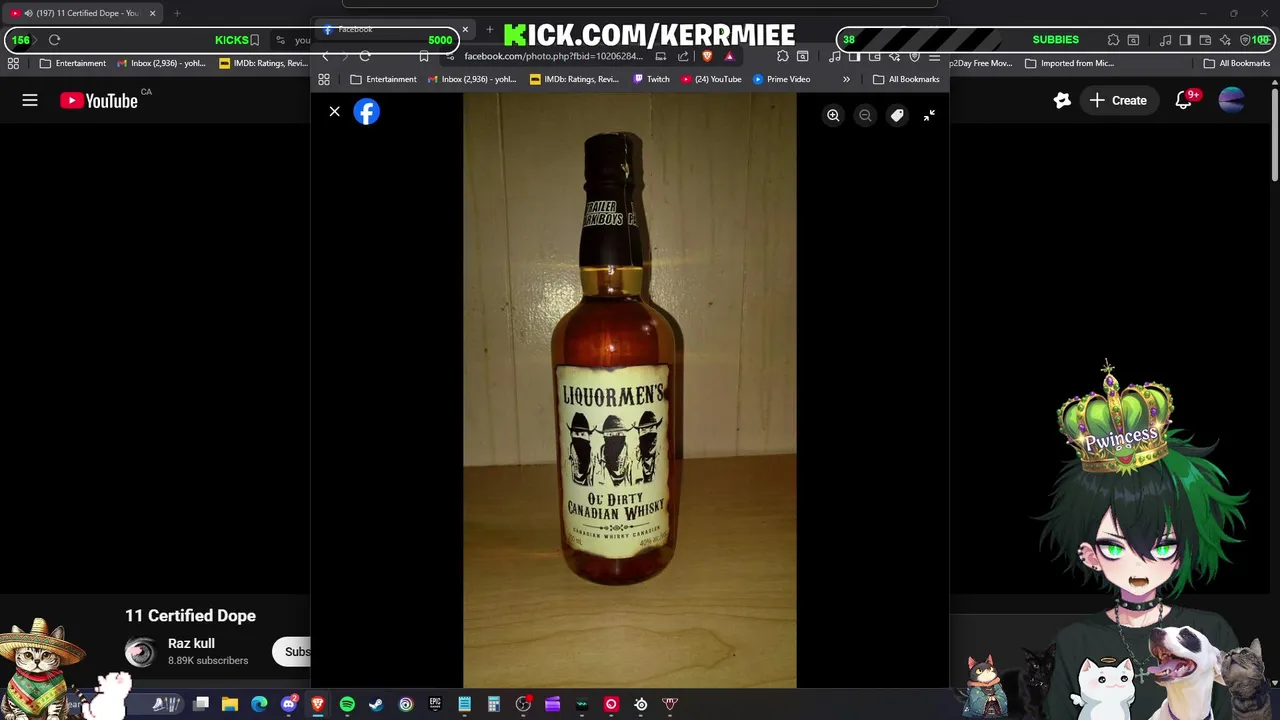Open the YouTube sparkle icon beside Create
Viewport: 1280px width, 720px height.
[1062, 100]
